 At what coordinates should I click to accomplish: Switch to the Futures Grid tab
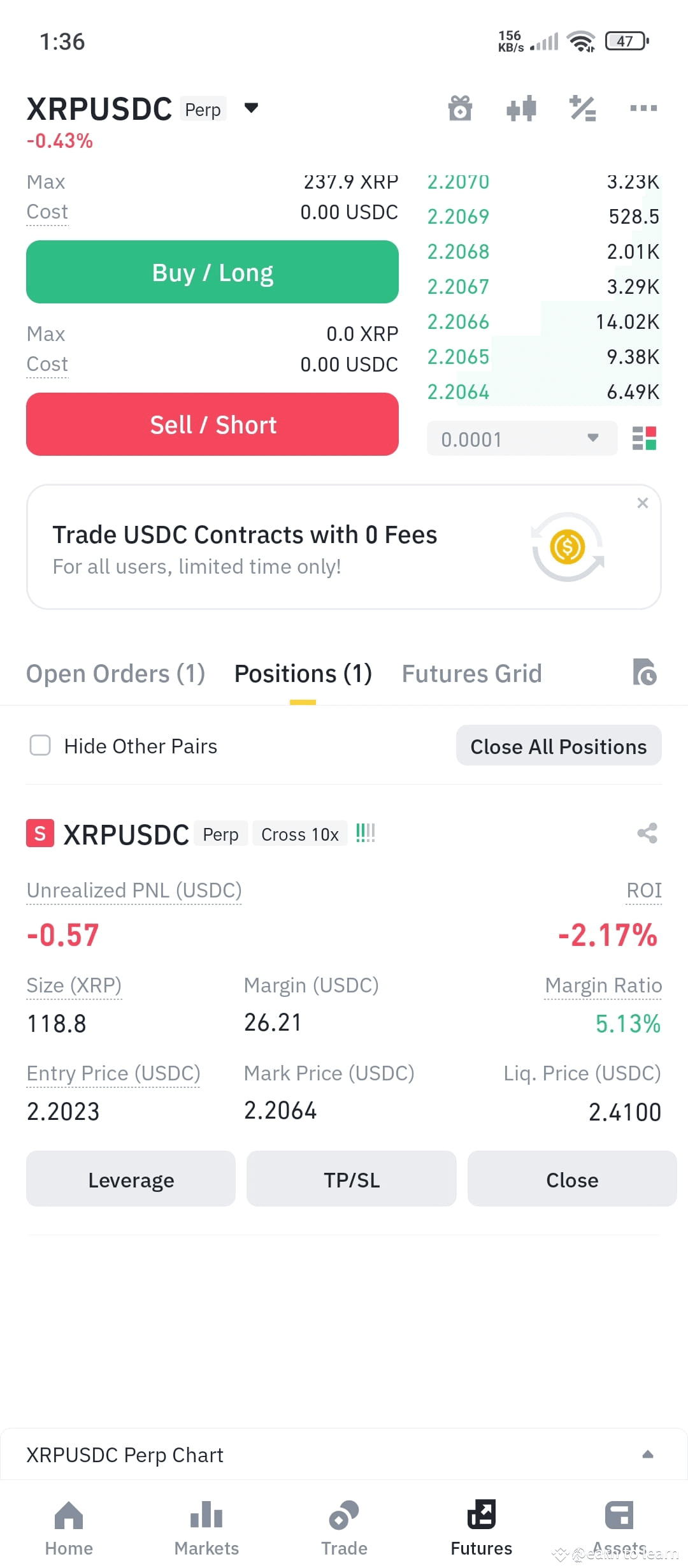tap(472, 674)
